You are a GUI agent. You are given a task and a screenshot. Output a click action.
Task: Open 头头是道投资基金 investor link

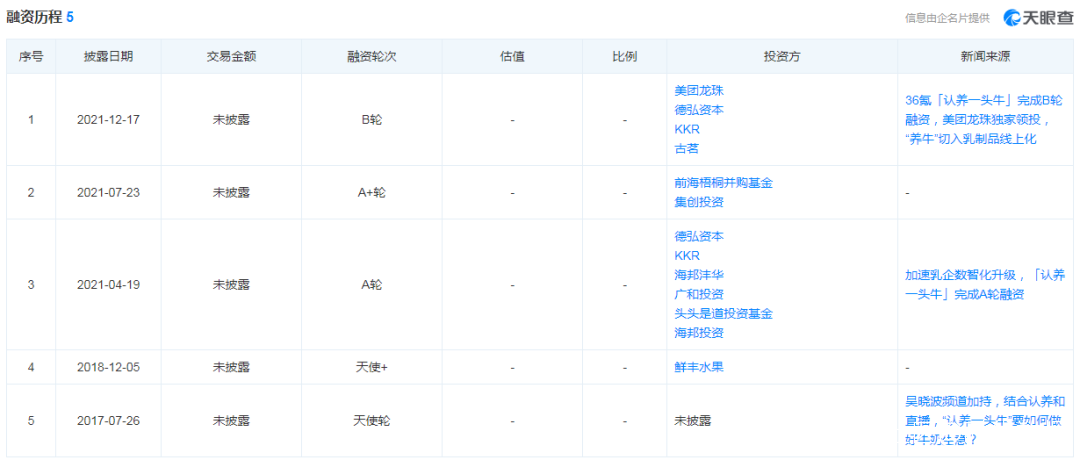pos(724,313)
